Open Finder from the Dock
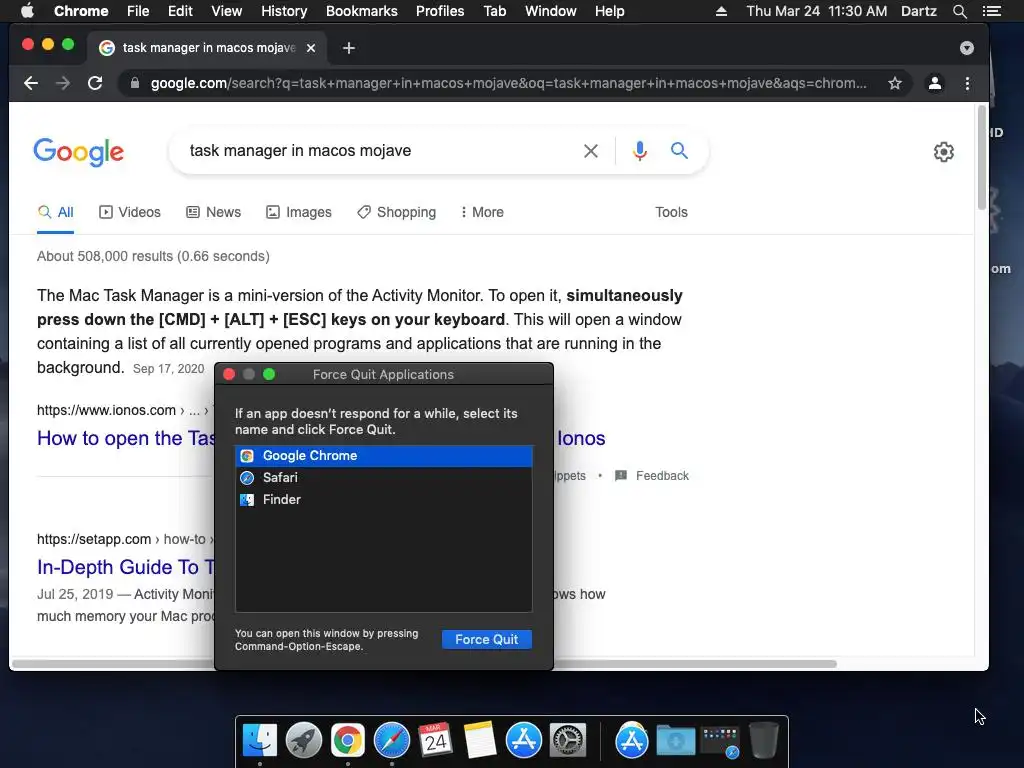1024x768 pixels. [x=260, y=741]
